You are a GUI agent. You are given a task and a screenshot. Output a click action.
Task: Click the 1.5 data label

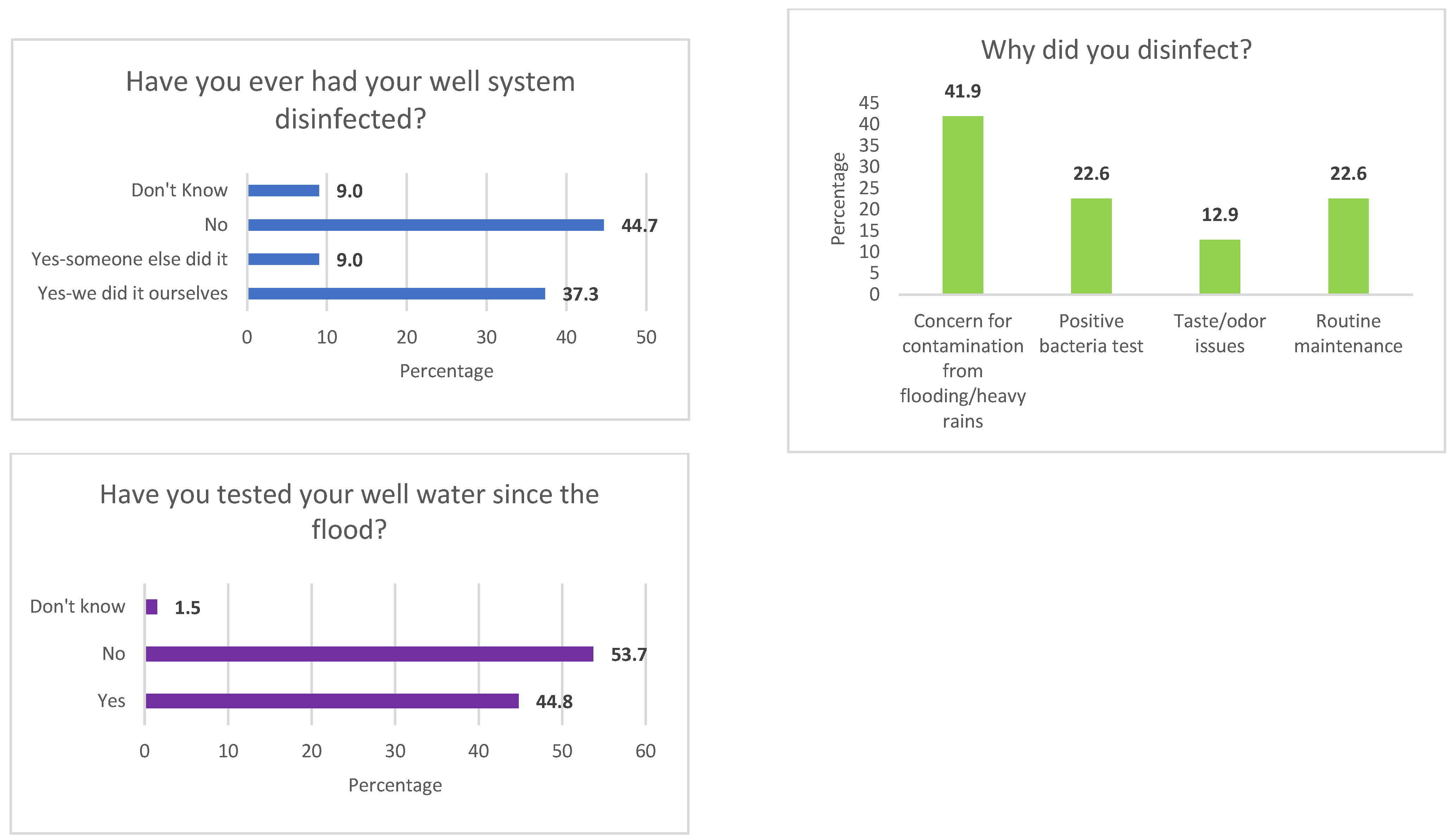pyautogui.click(x=187, y=607)
